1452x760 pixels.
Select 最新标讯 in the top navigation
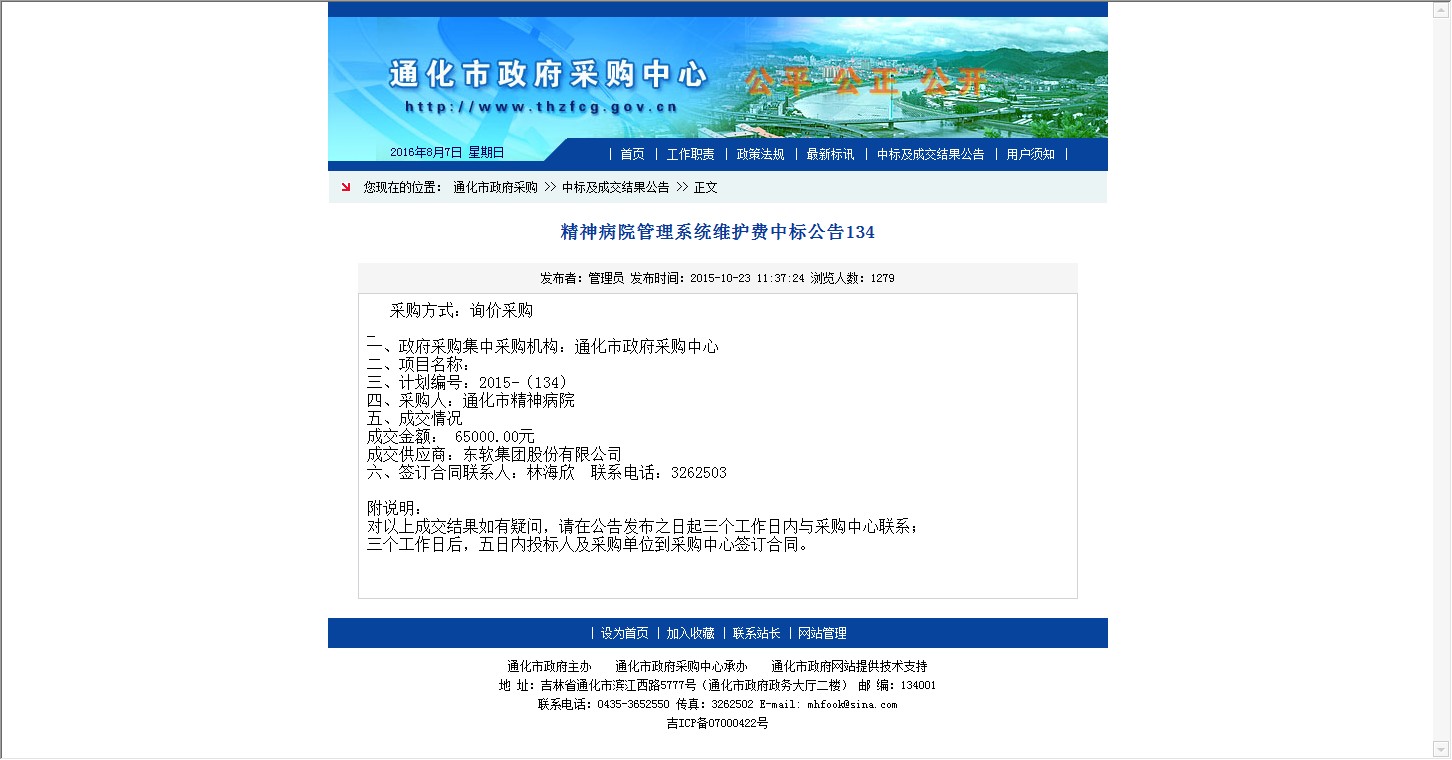pyautogui.click(x=830, y=154)
